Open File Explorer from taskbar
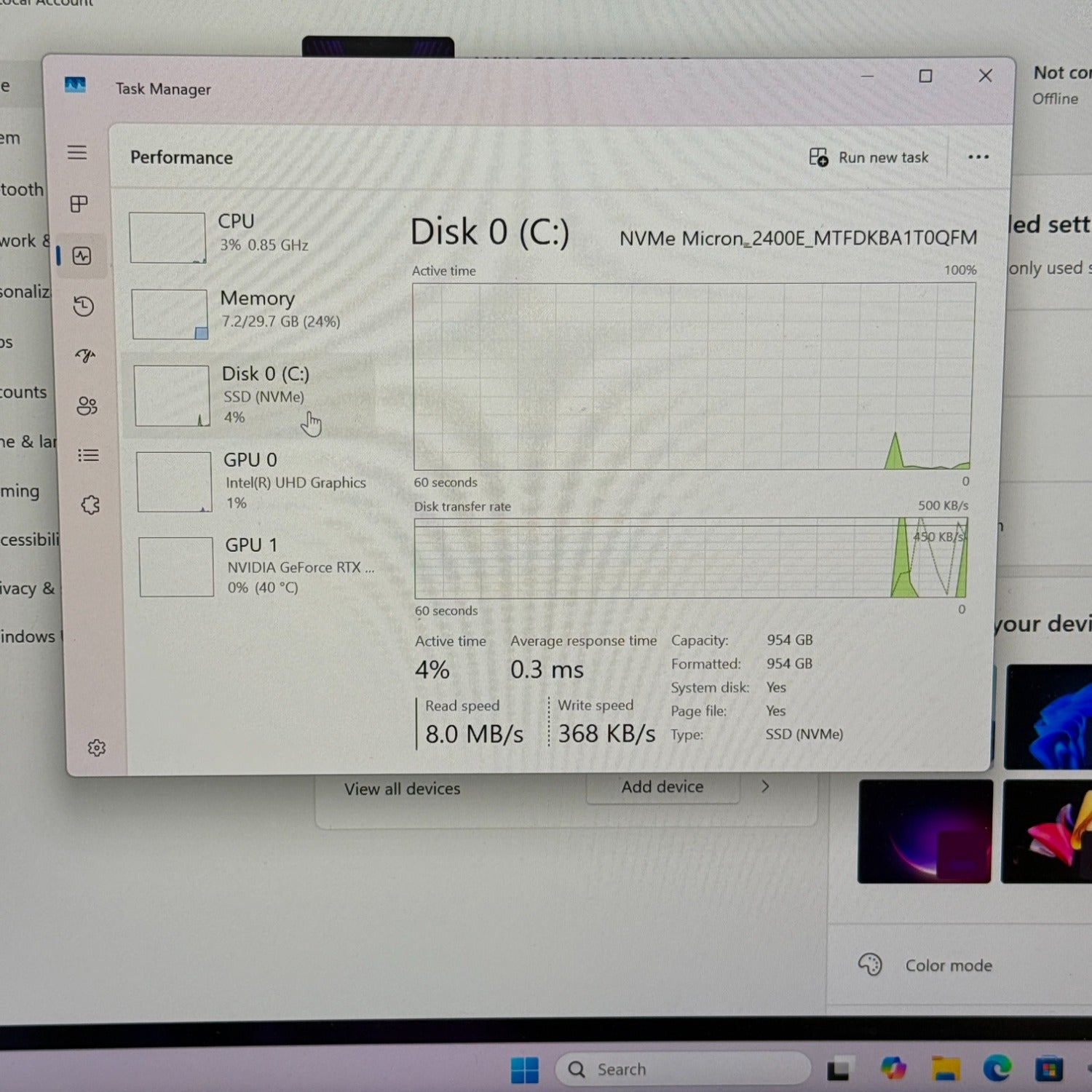Screen dimensions: 1092x1092 pos(945,1069)
